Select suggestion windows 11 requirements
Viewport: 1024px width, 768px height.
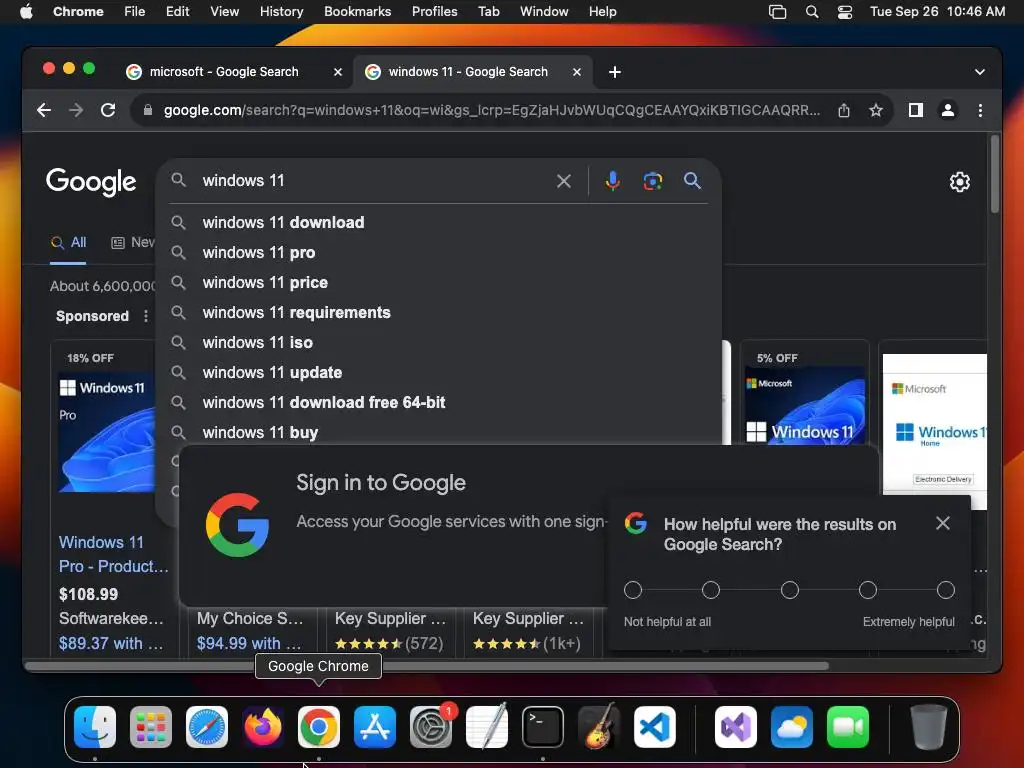click(x=438, y=313)
